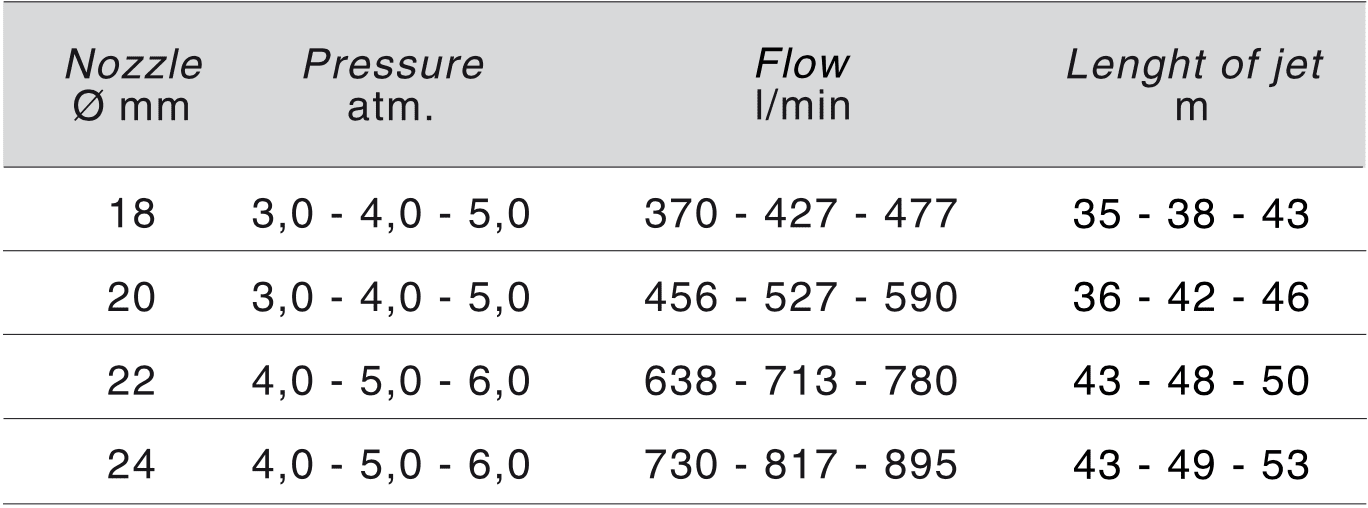The width and height of the screenshot is (1368, 508).
Task: Select the Lenght of jet header
Action: tap(1193, 85)
